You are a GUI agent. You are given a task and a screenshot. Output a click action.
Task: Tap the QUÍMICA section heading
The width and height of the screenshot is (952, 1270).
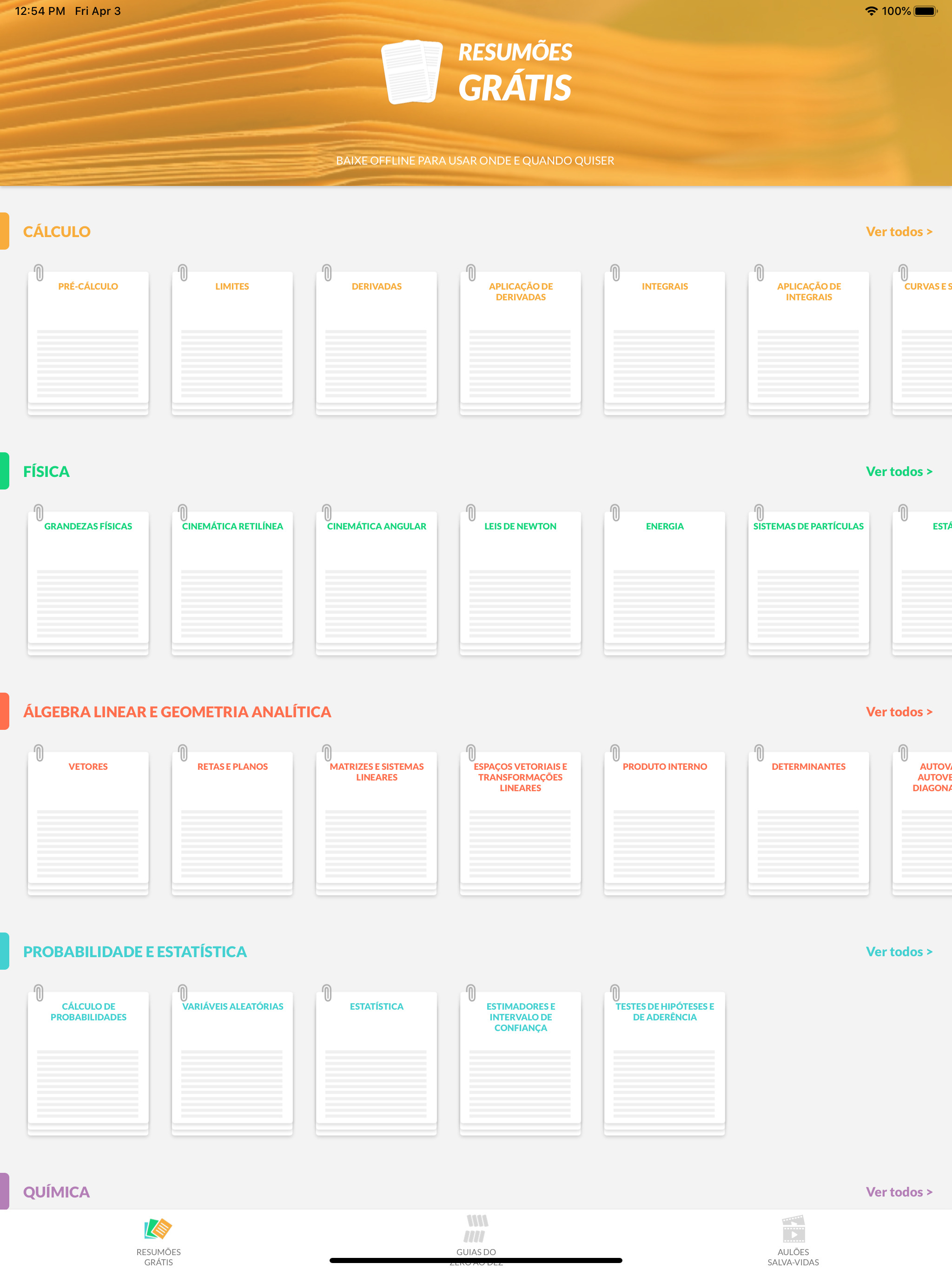(56, 1192)
